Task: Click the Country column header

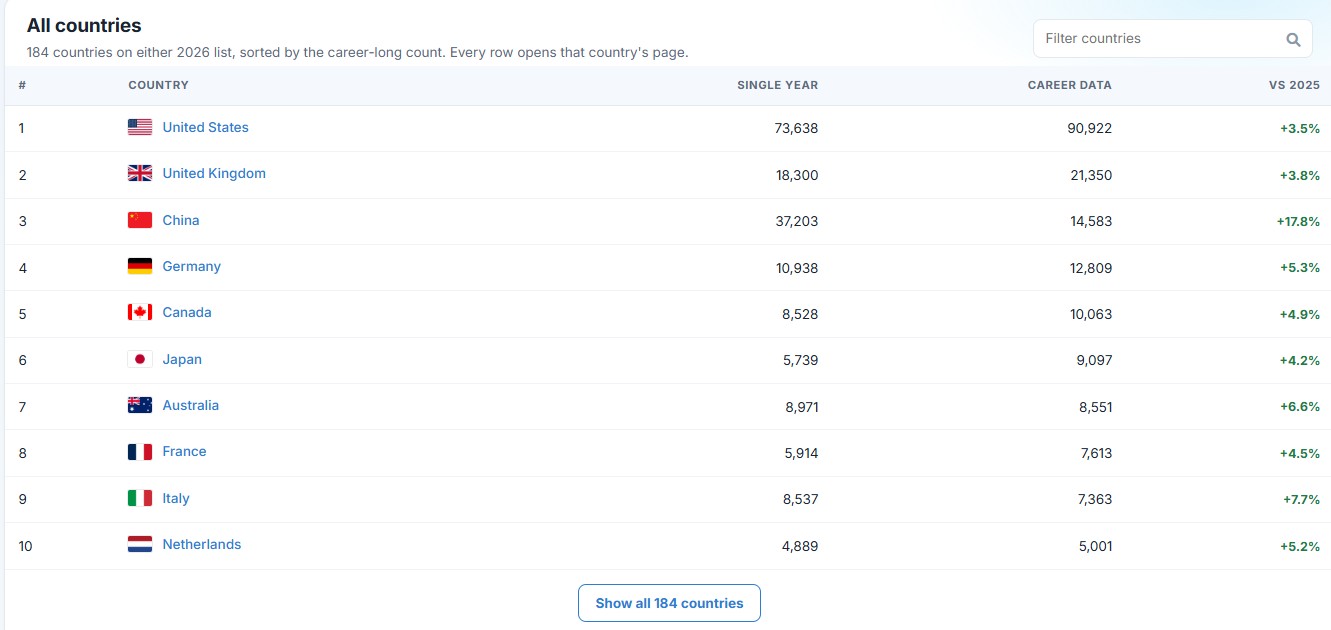Action: click(x=158, y=85)
